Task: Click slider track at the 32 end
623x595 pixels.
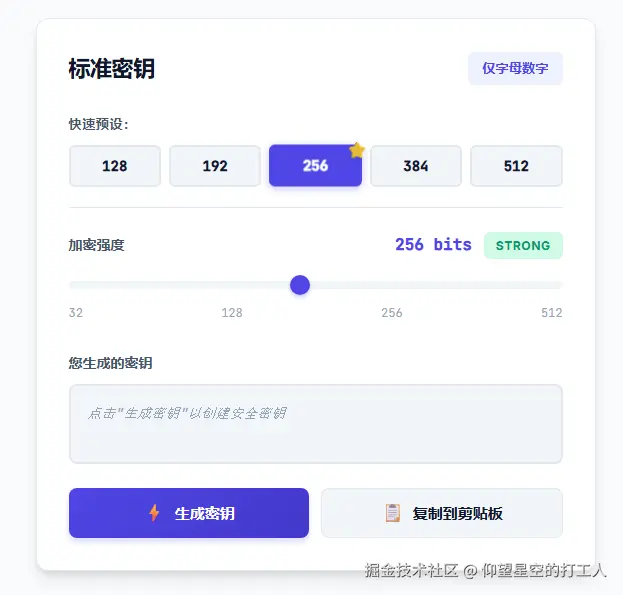Action: point(73,285)
